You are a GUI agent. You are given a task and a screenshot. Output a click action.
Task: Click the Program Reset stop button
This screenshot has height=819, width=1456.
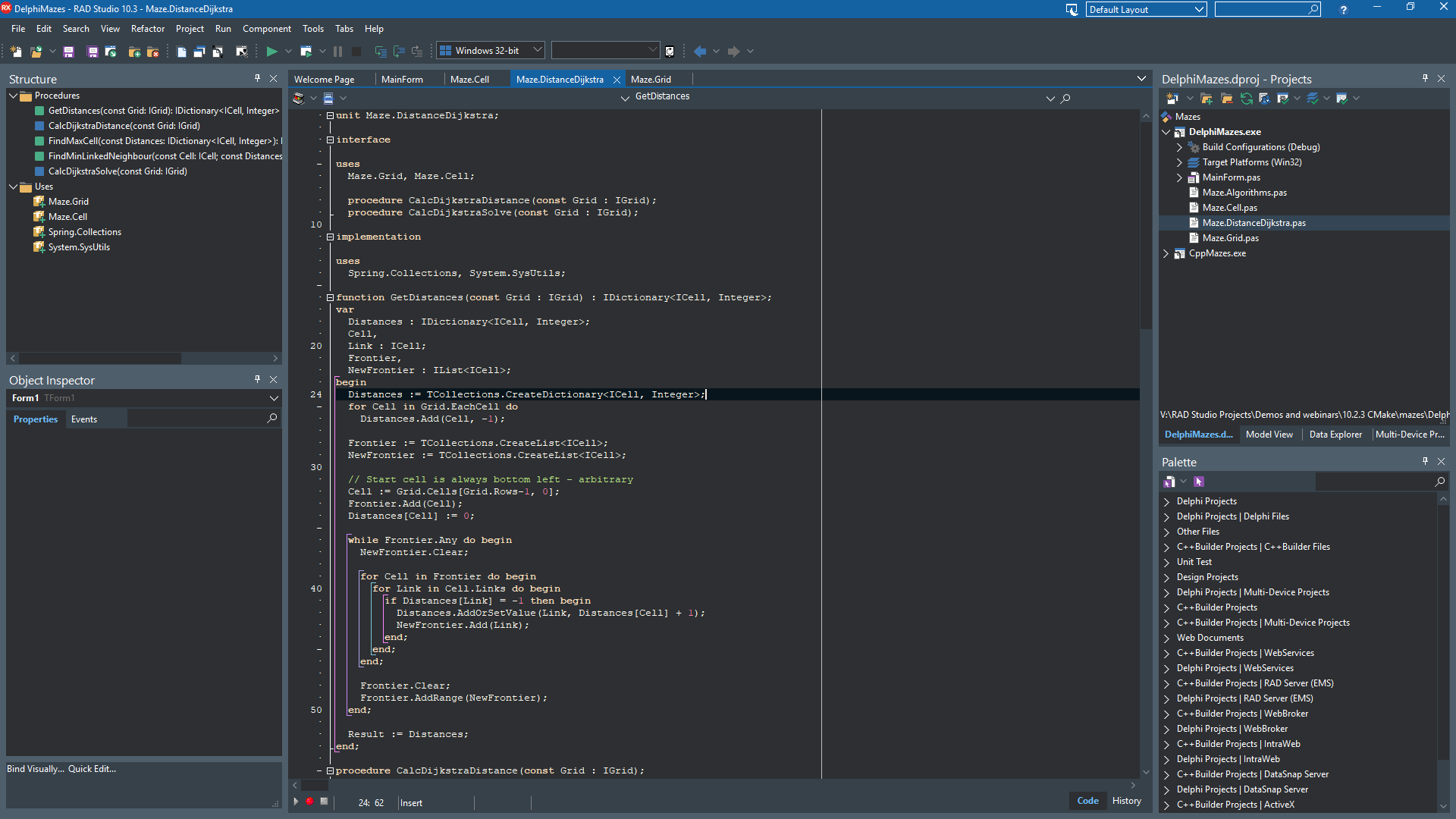[356, 52]
